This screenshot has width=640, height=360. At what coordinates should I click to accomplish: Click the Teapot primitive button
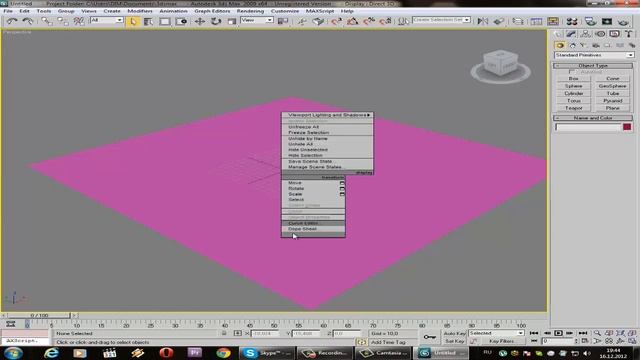click(573, 108)
